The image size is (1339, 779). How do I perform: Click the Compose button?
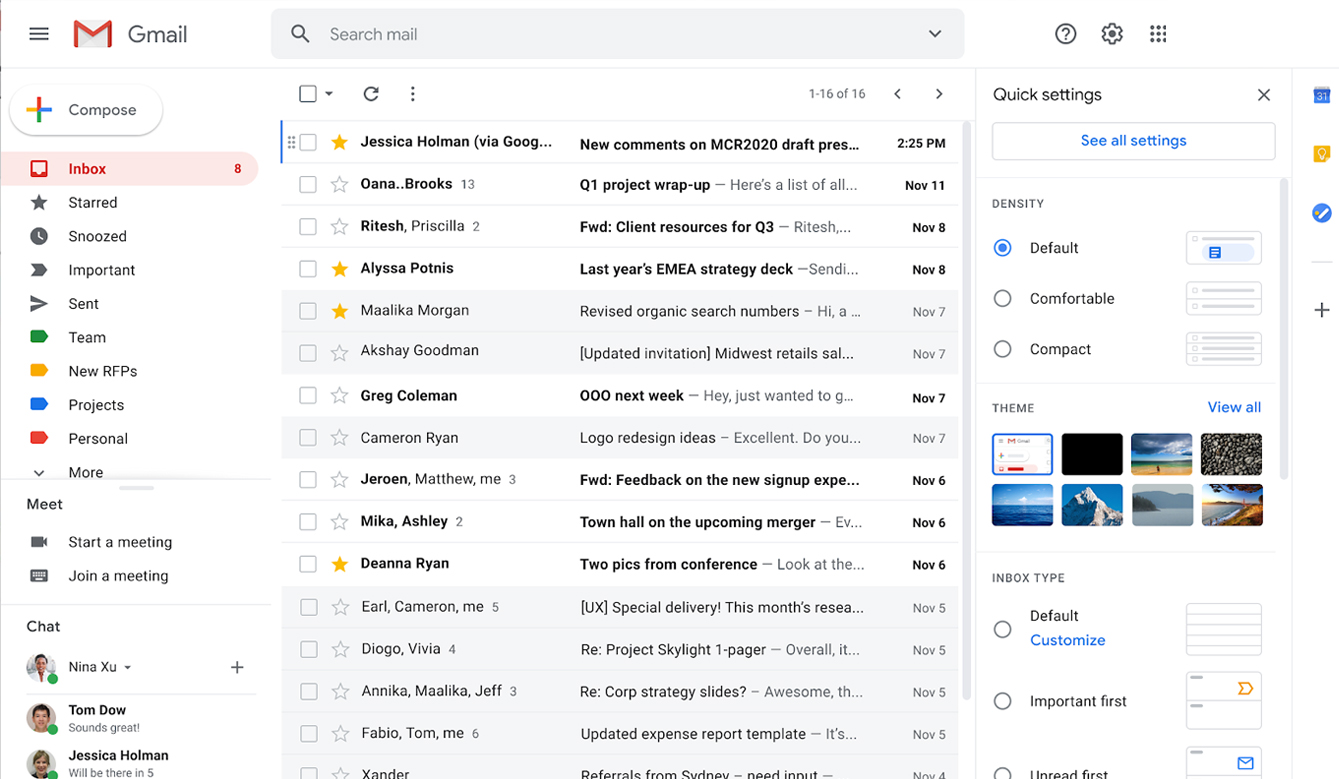click(86, 110)
